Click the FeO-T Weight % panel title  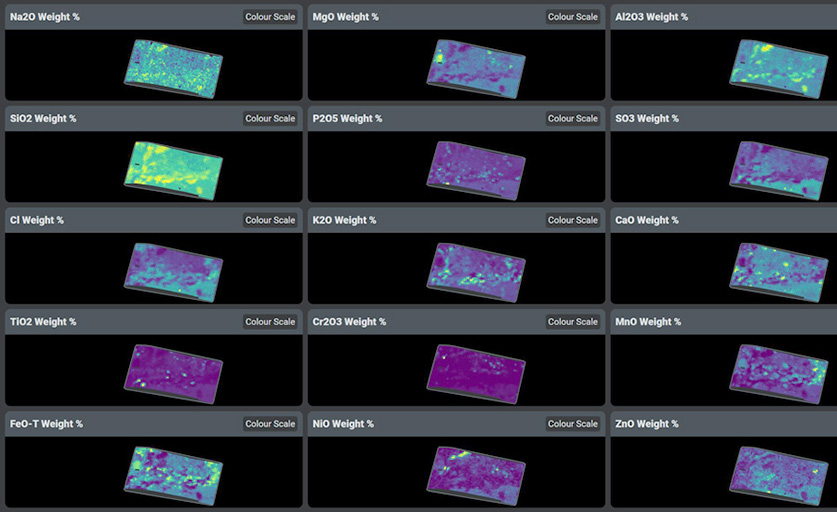[46, 423]
